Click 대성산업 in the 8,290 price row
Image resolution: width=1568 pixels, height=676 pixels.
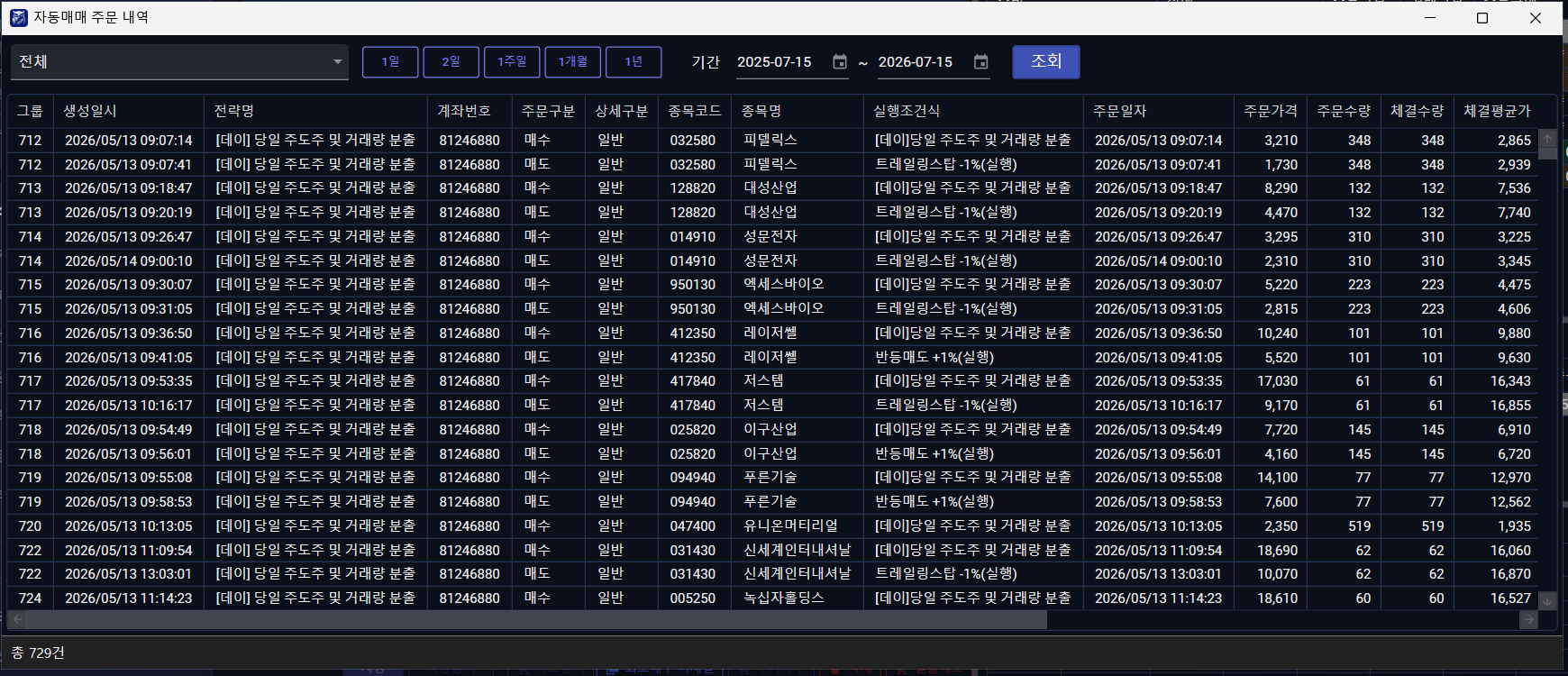tap(770, 188)
